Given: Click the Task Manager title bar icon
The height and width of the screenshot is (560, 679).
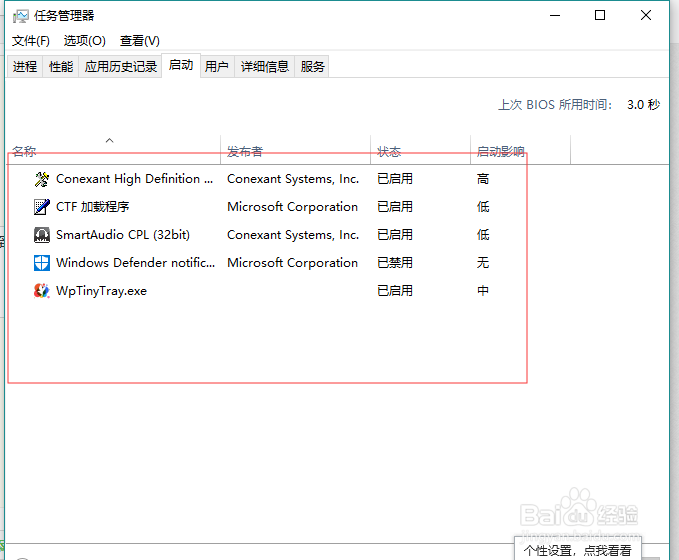Looking at the screenshot, I should coord(20,16).
